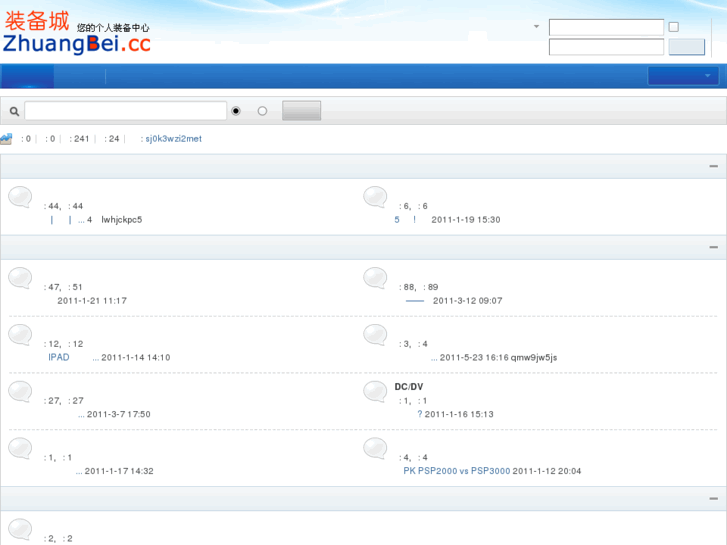Click forum bubble icon with counts 88, 89
727x545 pixels.
pos(375,278)
